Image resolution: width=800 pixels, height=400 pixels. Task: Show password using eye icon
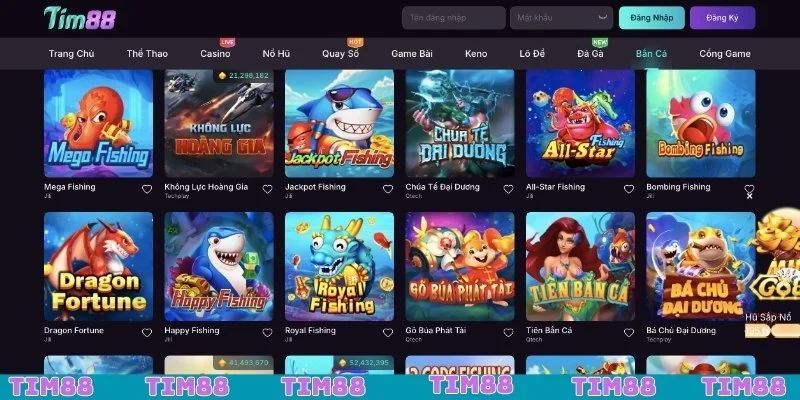click(603, 17)
